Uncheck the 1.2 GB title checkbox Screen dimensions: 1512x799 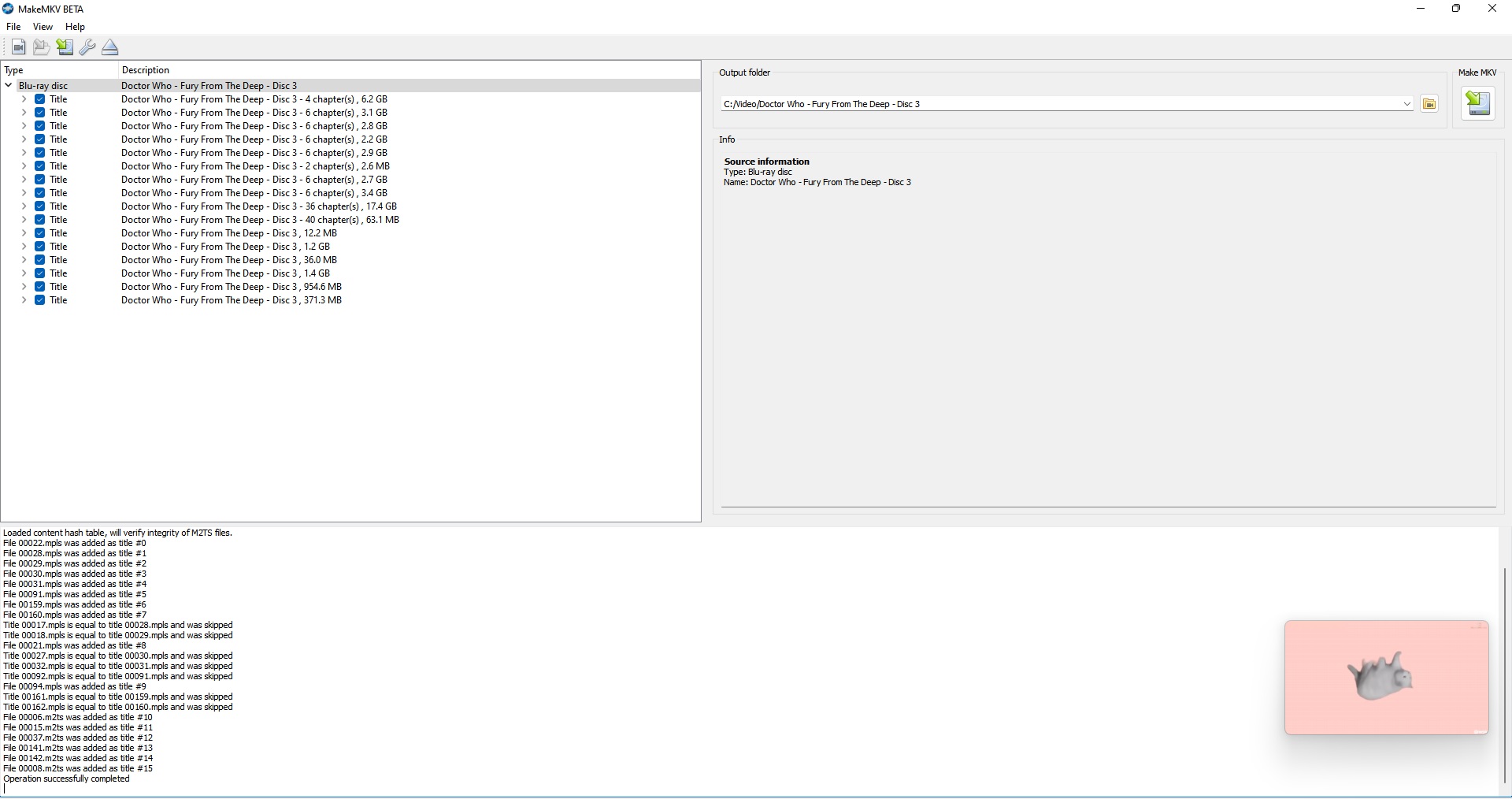point(39,247)
